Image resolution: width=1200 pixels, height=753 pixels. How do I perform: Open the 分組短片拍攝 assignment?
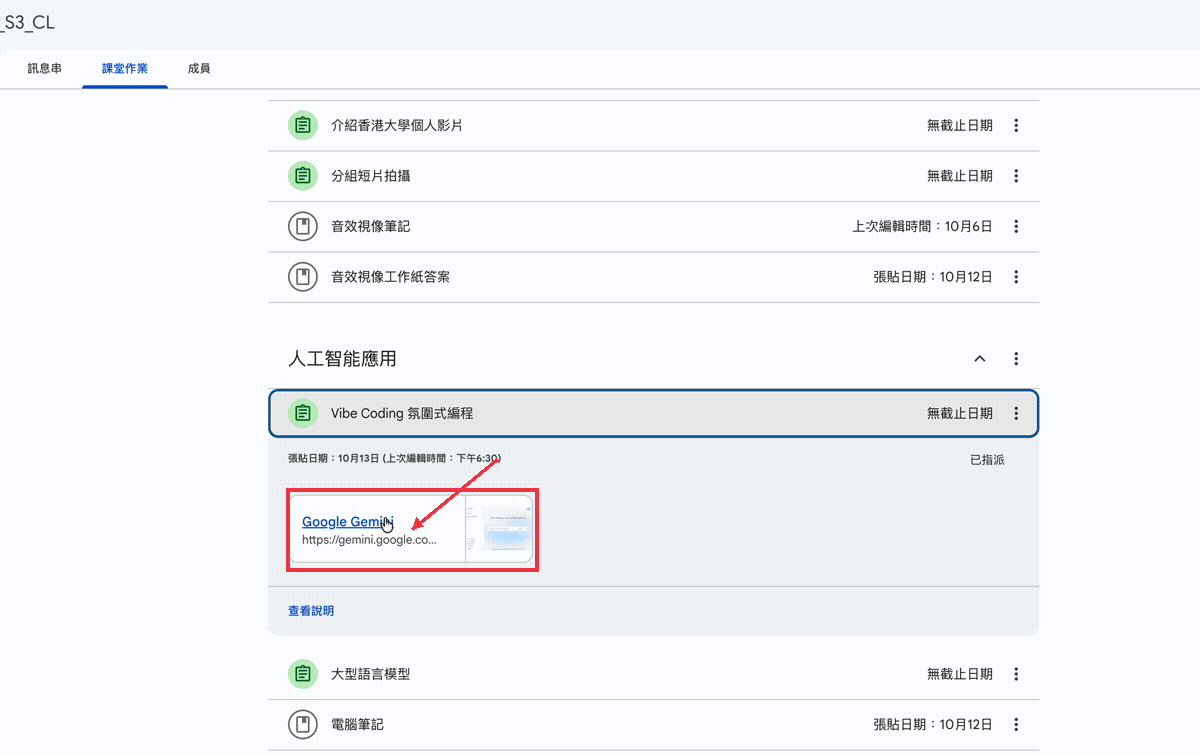(x=371, y=176)
